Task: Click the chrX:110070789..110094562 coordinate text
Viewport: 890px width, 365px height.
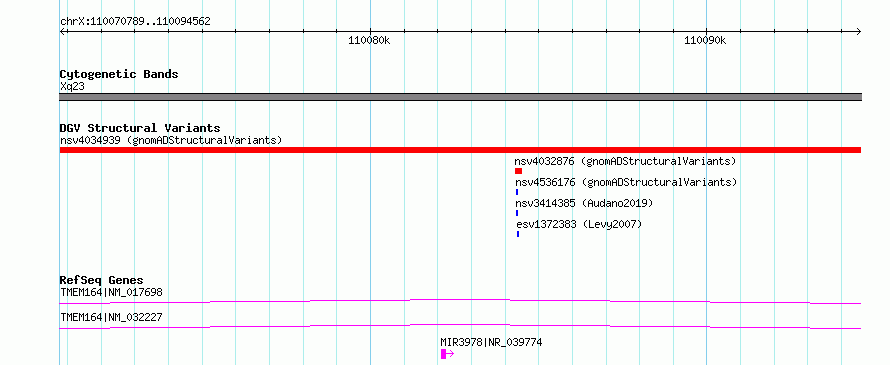Action: point(135,22)
